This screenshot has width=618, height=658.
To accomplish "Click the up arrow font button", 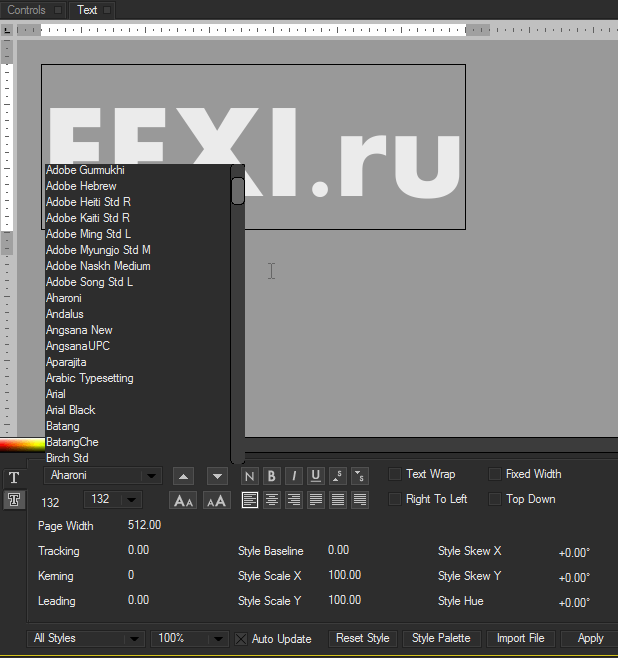I will coord(183,476).
